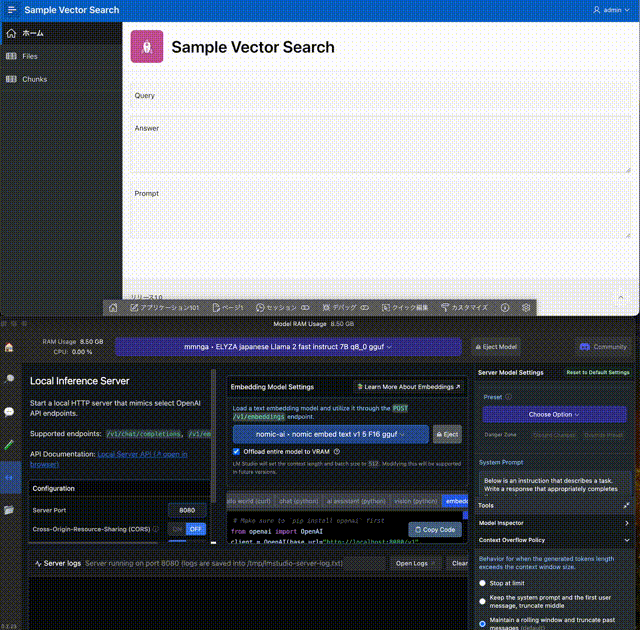Click Reset to Default Settings
Viewport: 640px width, 630px height.
point(598,373)
